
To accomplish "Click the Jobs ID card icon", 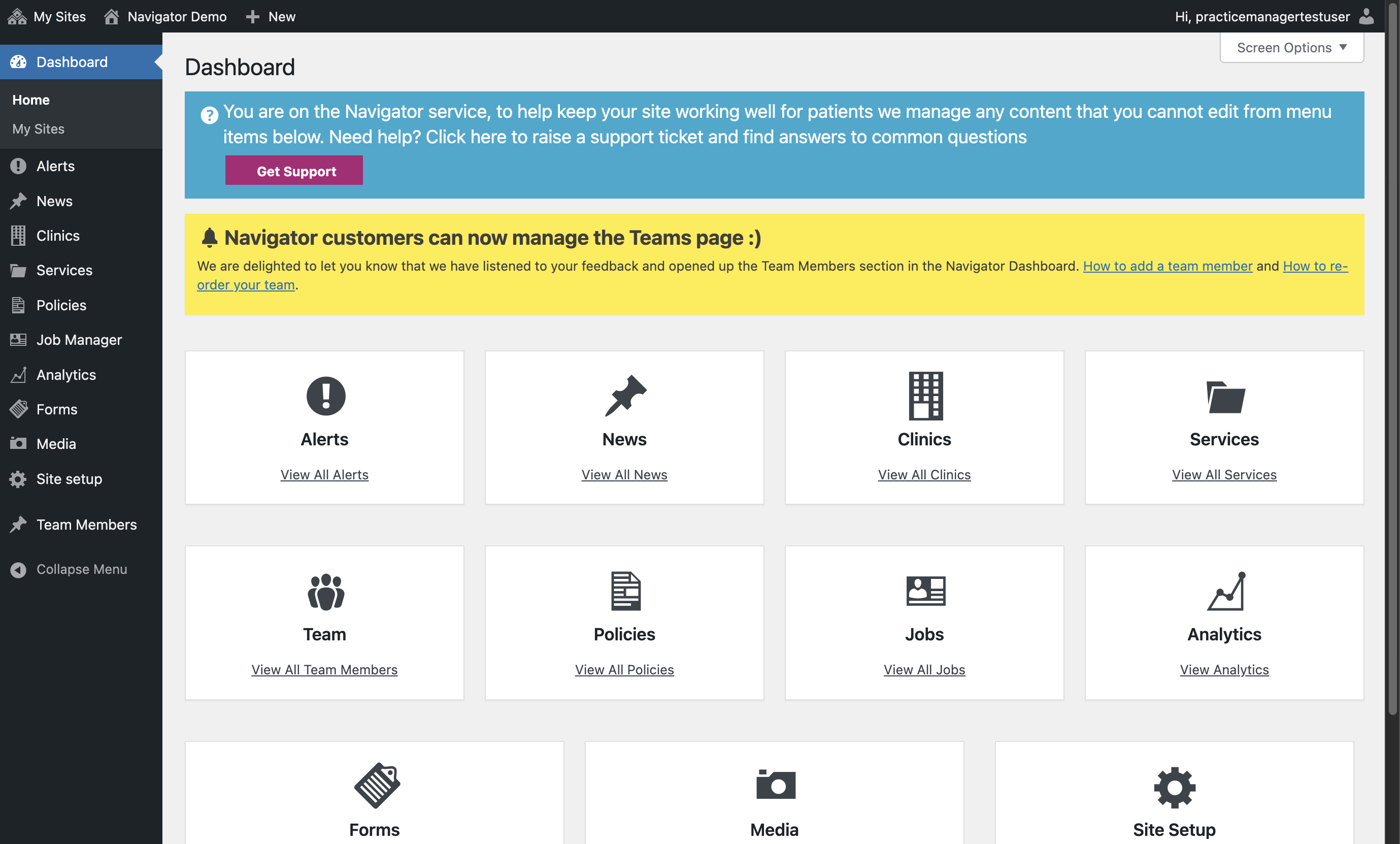I will click(x=925, y=591).
